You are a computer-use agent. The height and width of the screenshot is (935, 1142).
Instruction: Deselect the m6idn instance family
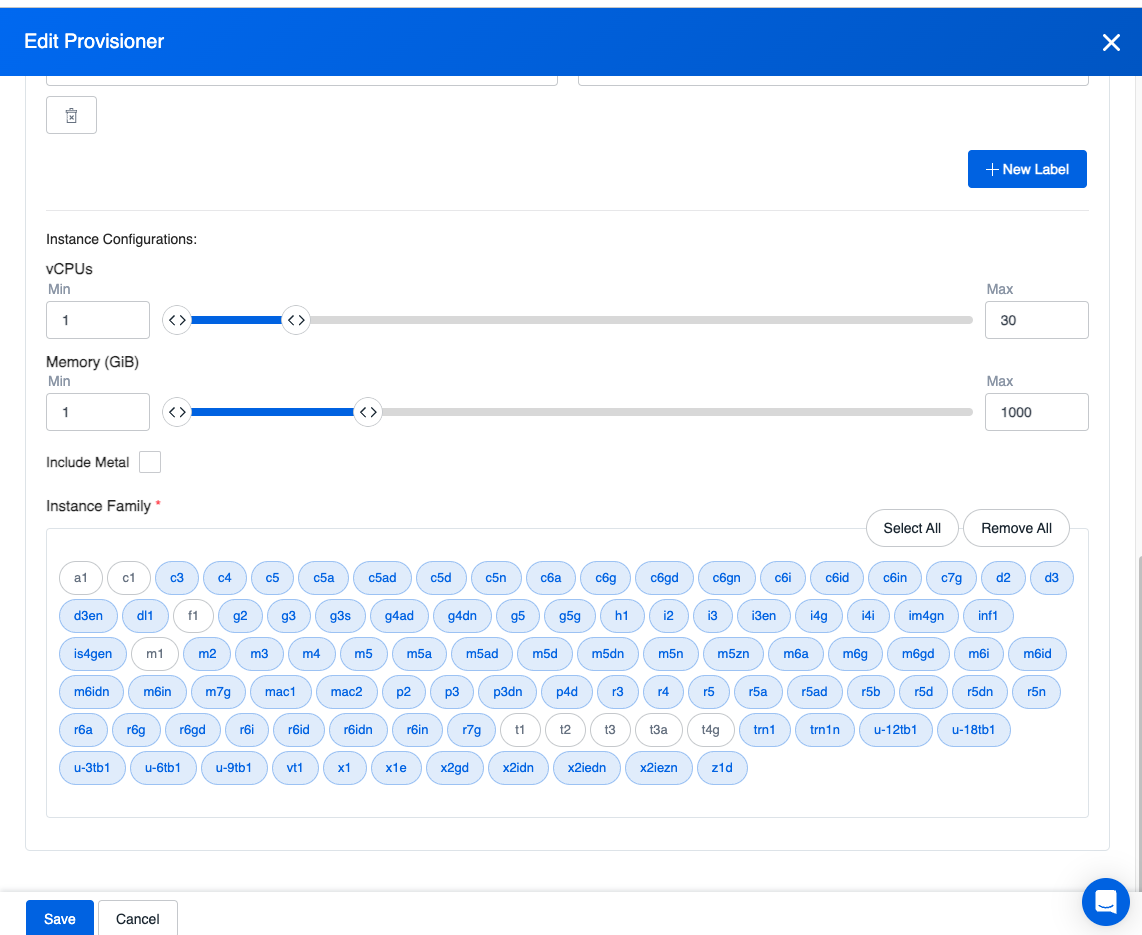tap(92, 691)
